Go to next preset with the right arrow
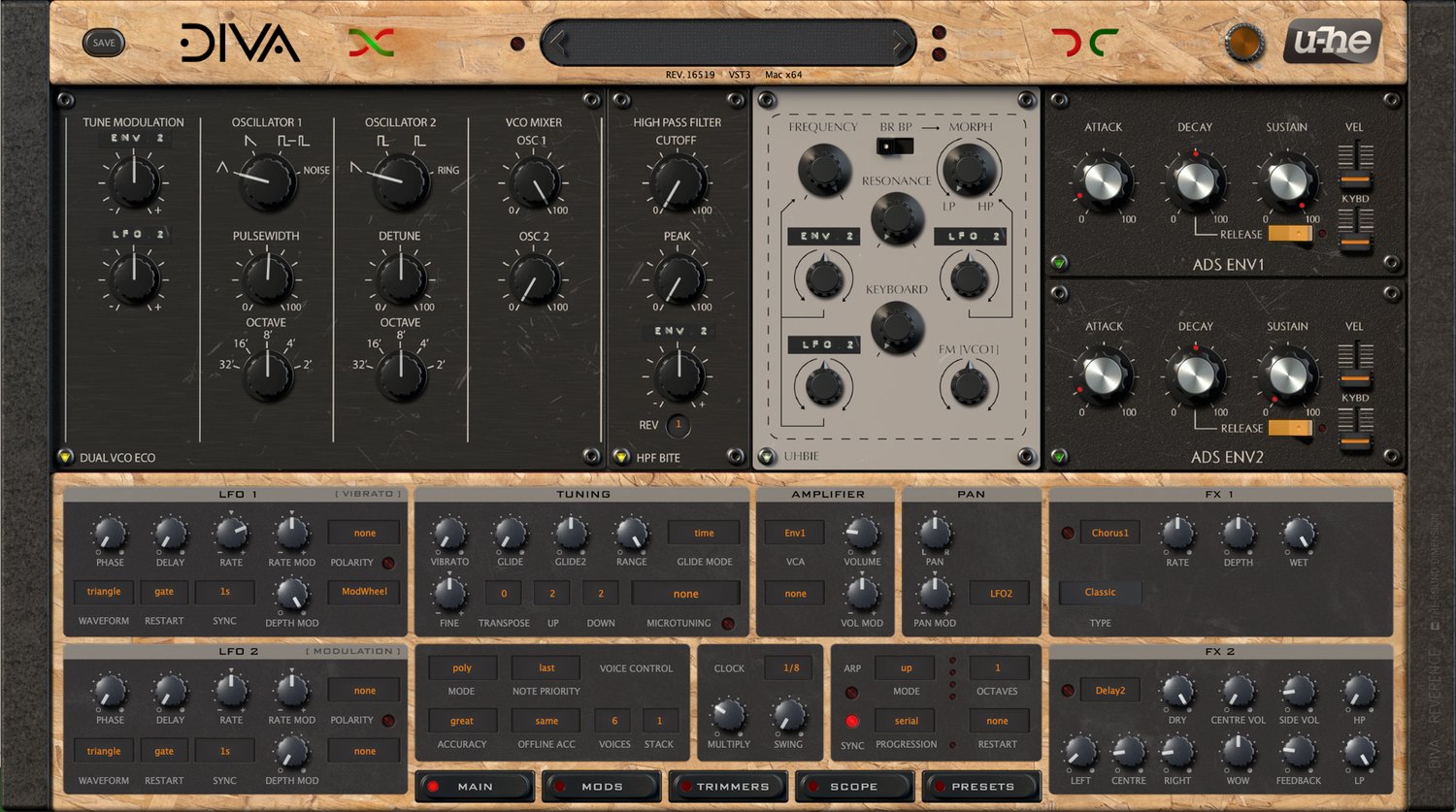1456x812 pixels. coord(900,43)
